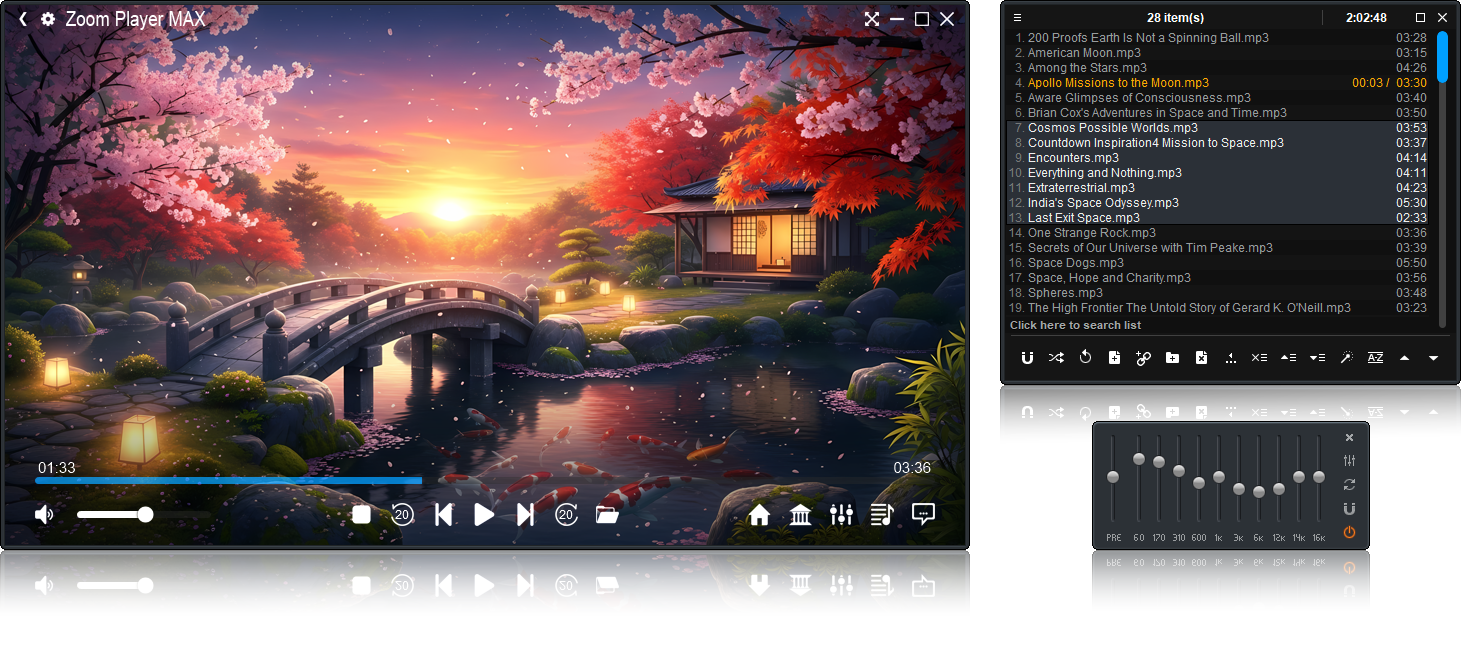Click the home icon in the player bar

(759, 515)
